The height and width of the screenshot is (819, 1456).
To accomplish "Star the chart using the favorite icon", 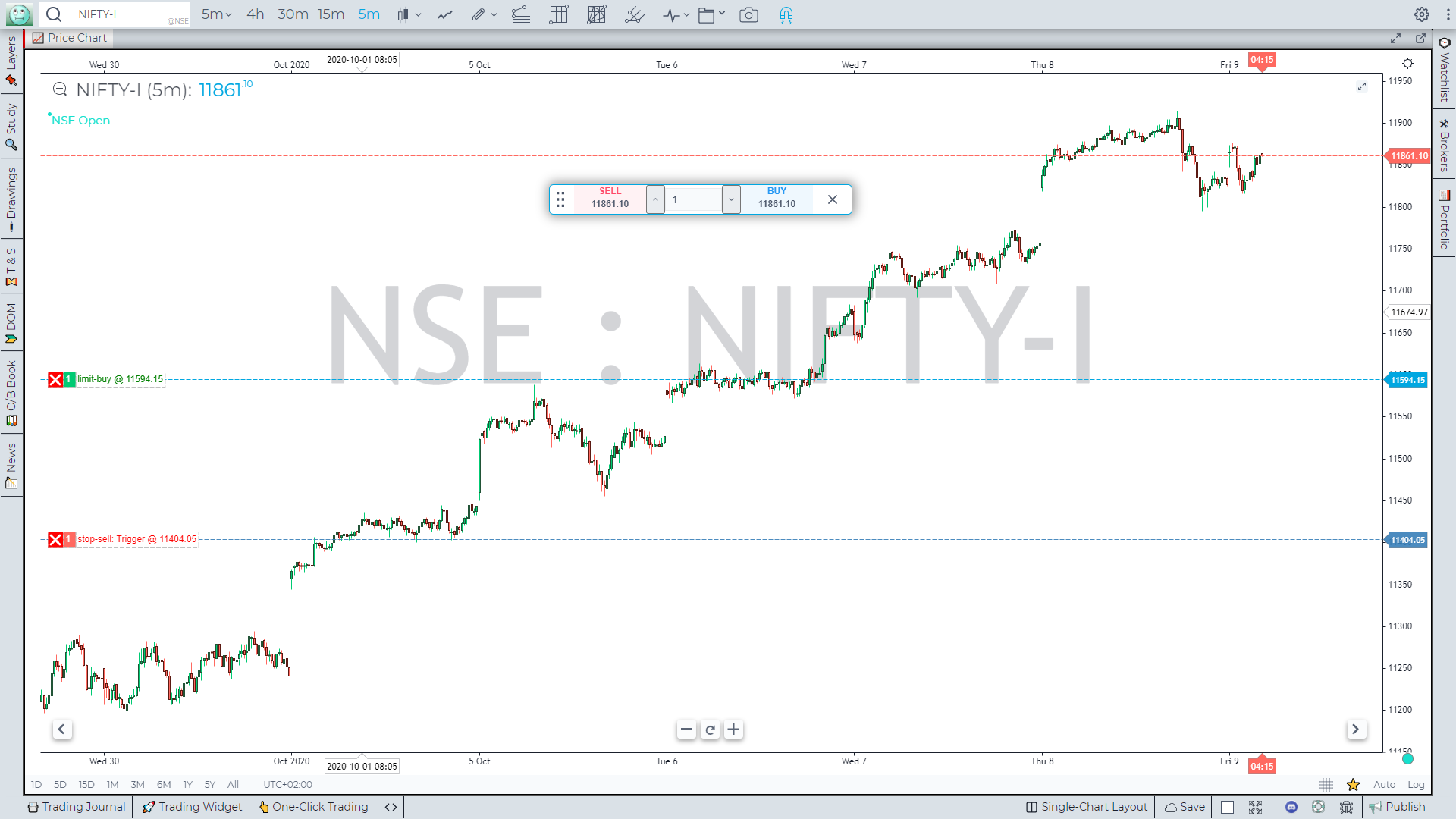I will pyautogui.click(x=1354, y=785).
